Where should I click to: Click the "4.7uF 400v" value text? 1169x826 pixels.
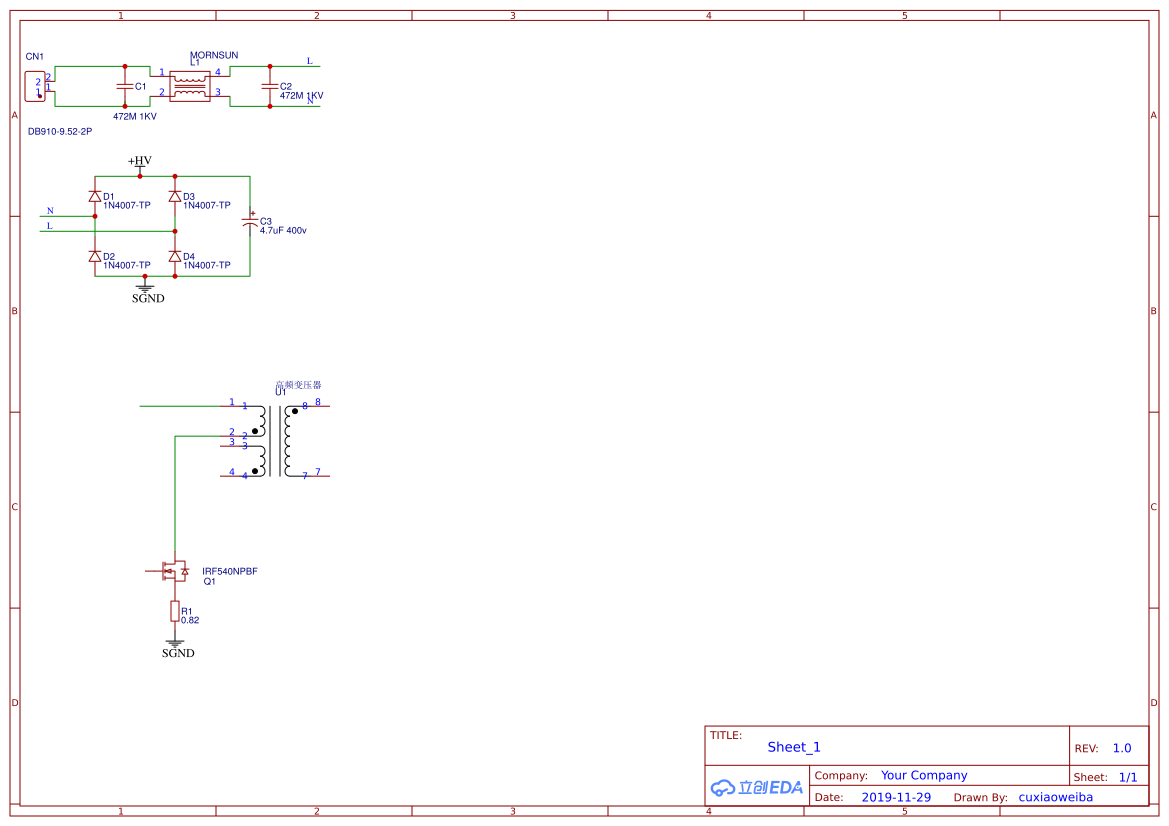tap(283, 231)
